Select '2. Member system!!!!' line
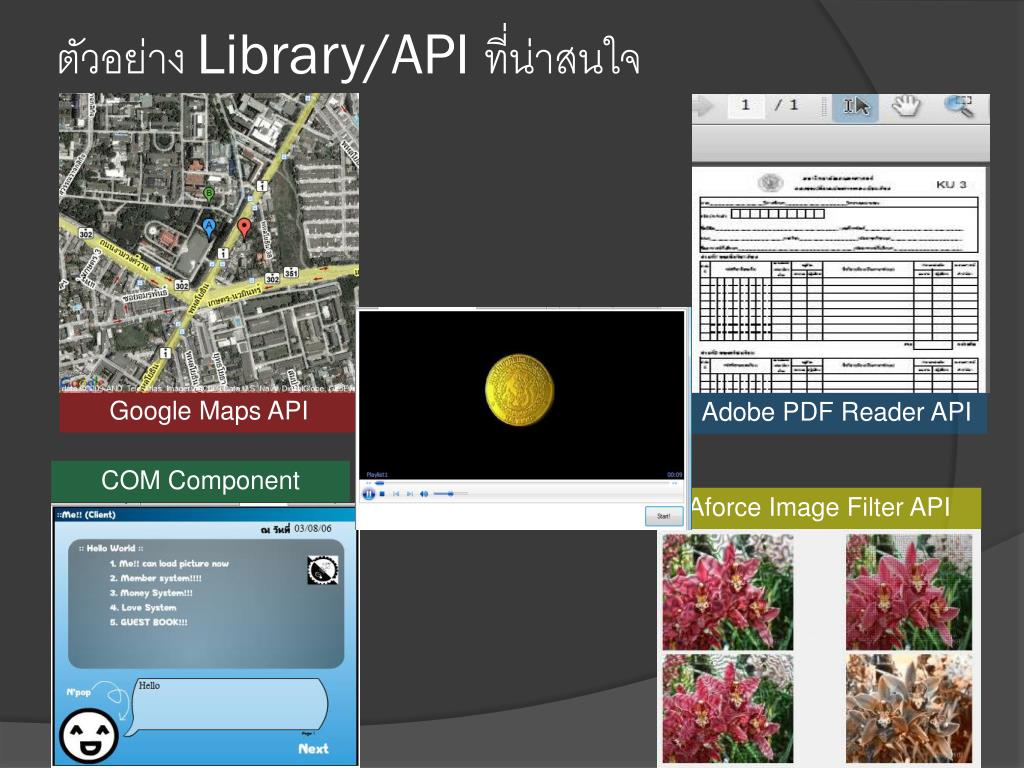Viewport: 1024px width, 768px height. coord(155,579)
